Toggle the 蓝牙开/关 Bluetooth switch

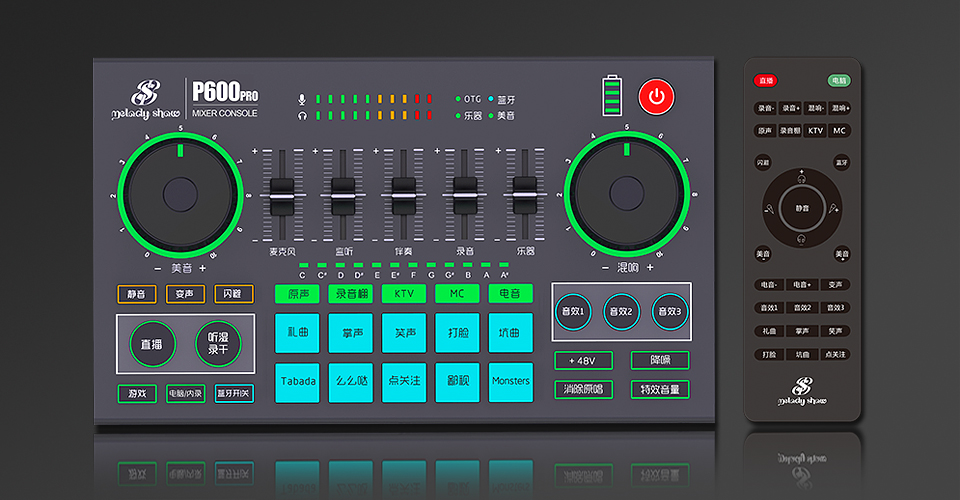(x=234, y=394)
